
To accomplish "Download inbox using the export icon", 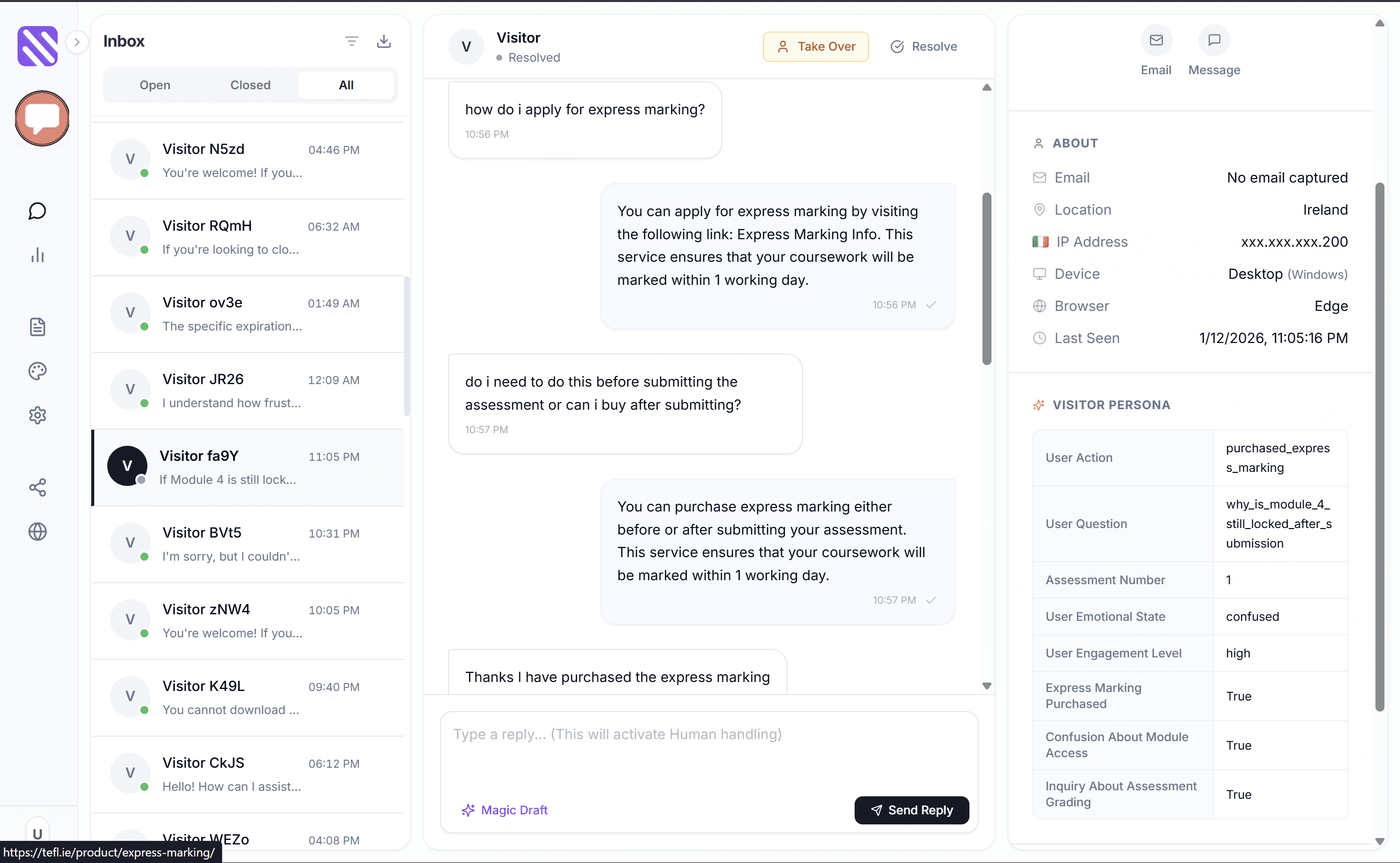I will 384,41.
